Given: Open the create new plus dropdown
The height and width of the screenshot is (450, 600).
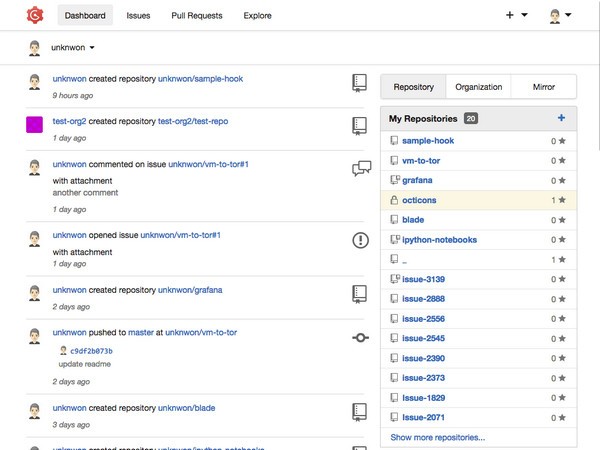Looking at the screenshot, I should pyautogui.click(x=516, y=16).
